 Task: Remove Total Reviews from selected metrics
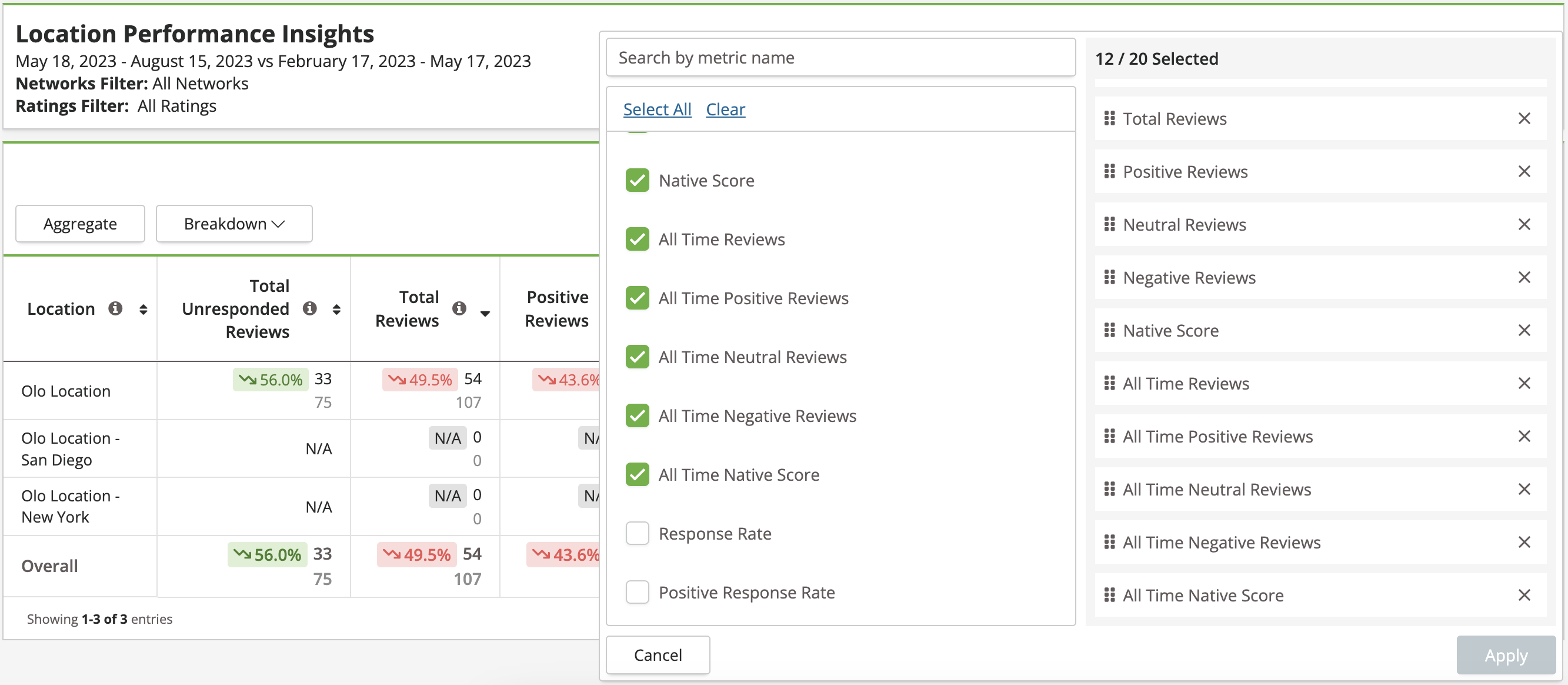[1523, 118]
